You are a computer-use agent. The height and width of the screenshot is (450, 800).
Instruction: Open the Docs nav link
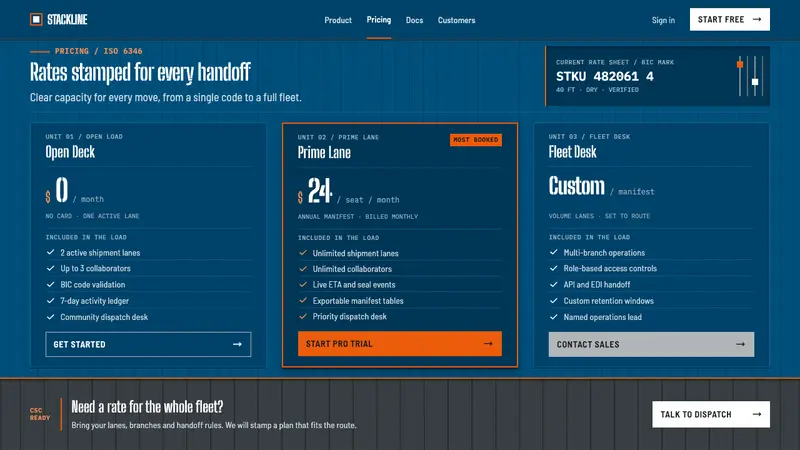pos(414,20)
